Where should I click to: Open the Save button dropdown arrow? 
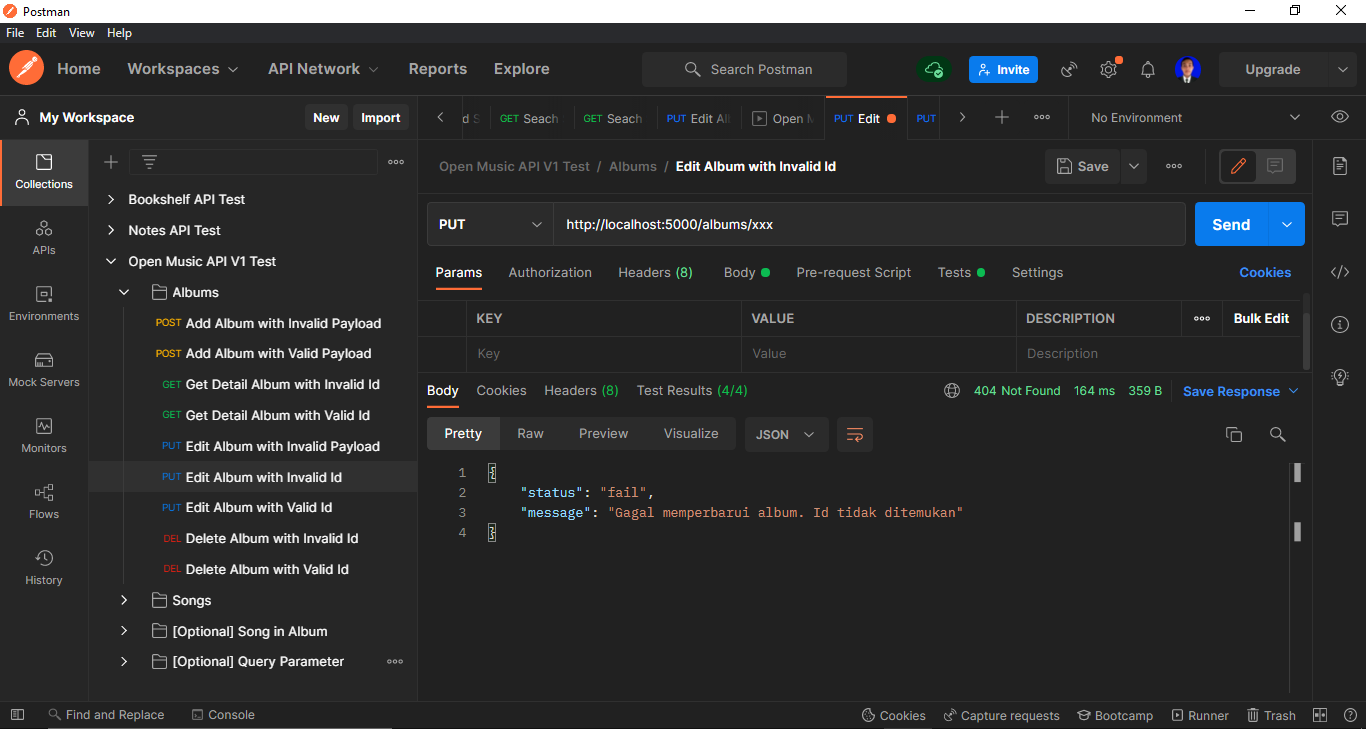[x=1134, y=166]
